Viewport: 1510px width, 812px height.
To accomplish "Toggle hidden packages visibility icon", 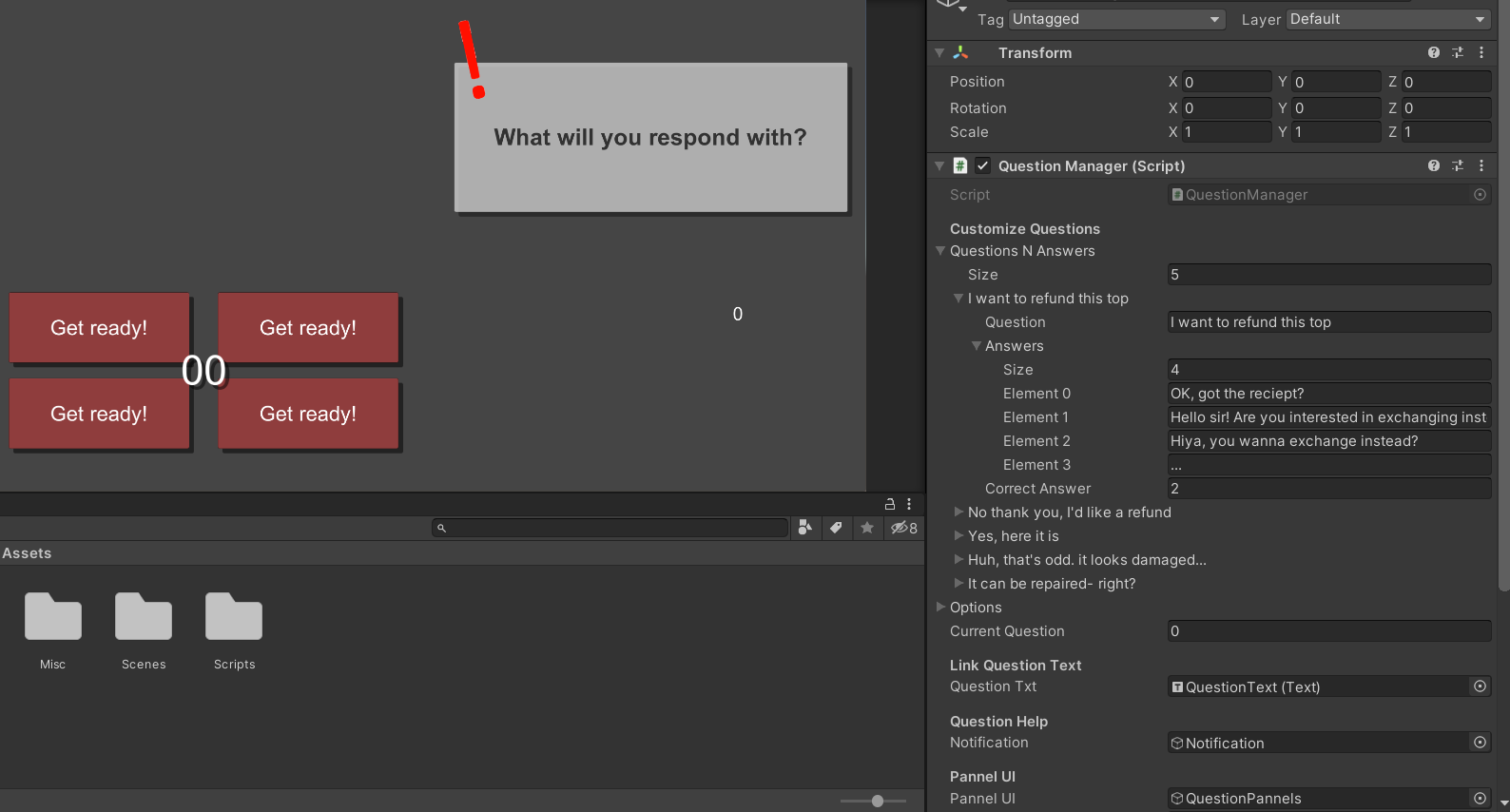I will (903, 528).
